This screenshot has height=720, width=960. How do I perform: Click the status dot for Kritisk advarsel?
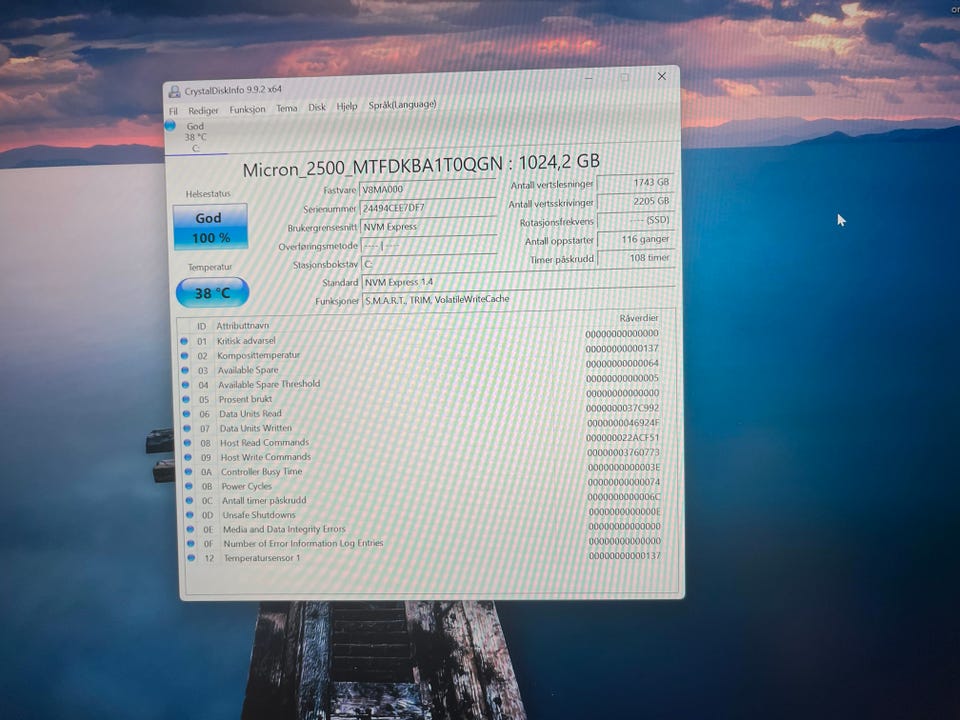tap(184, 341)
